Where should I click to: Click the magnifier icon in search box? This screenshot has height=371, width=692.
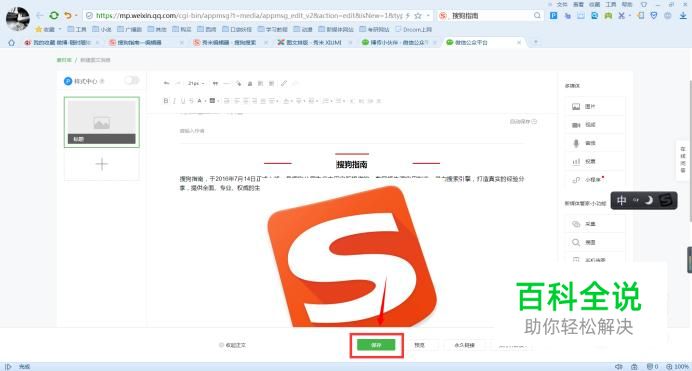click(x=537, y=15)
